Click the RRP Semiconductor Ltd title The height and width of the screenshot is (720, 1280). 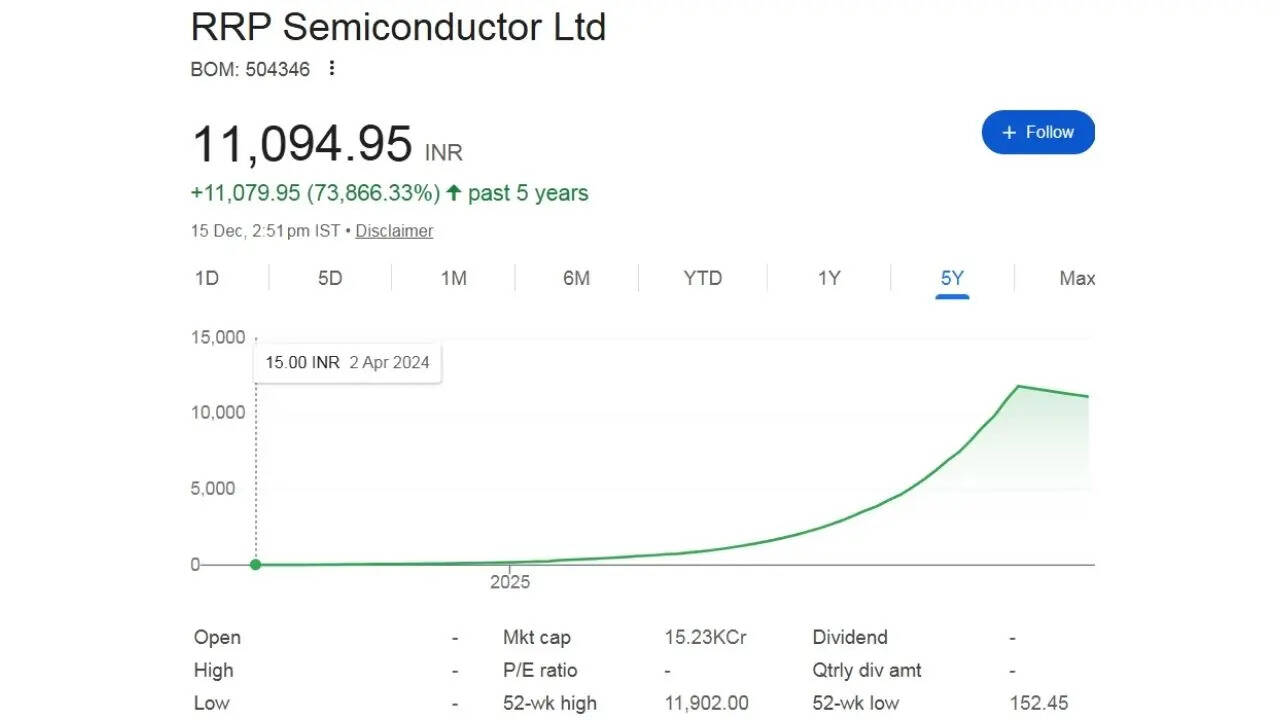click(398, 27)
